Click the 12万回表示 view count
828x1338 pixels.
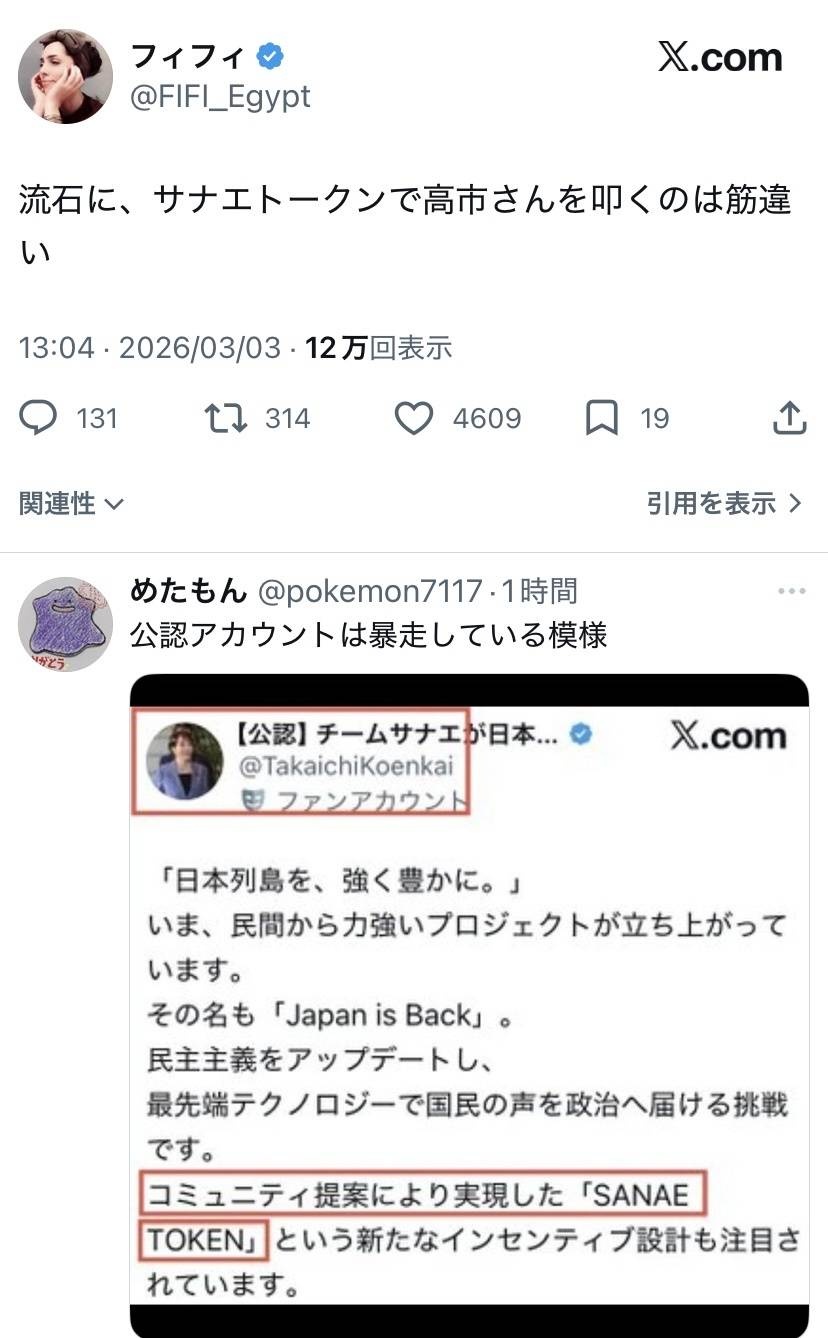tap(378, 348)
